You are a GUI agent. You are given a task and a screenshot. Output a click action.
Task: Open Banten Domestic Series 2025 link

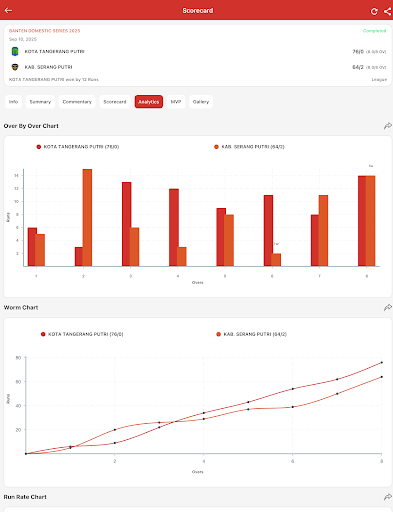(x=44, y=31)
